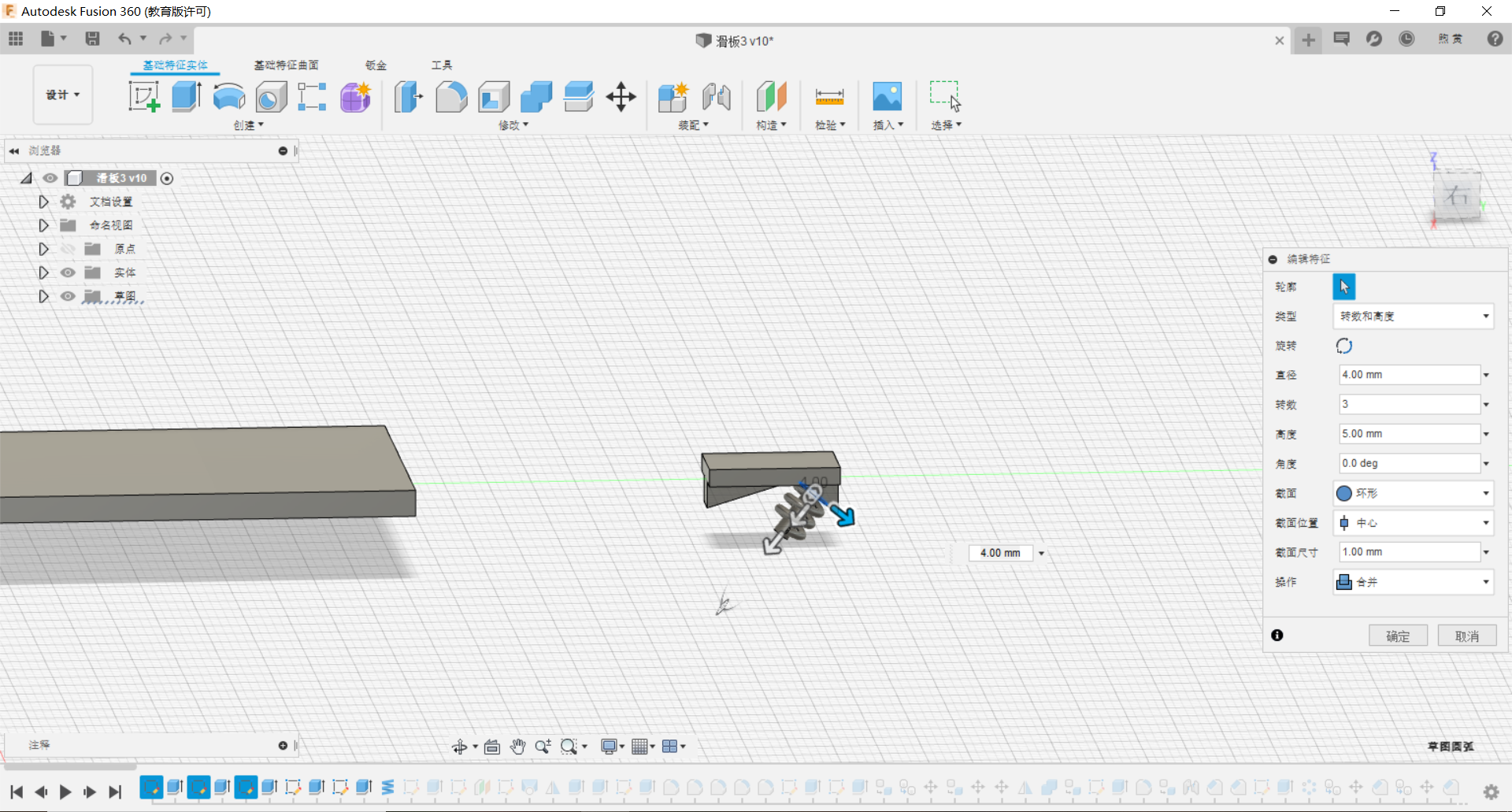Open the Create menu
Screen dimensions: 1512x812
click(x=249, y=125)
